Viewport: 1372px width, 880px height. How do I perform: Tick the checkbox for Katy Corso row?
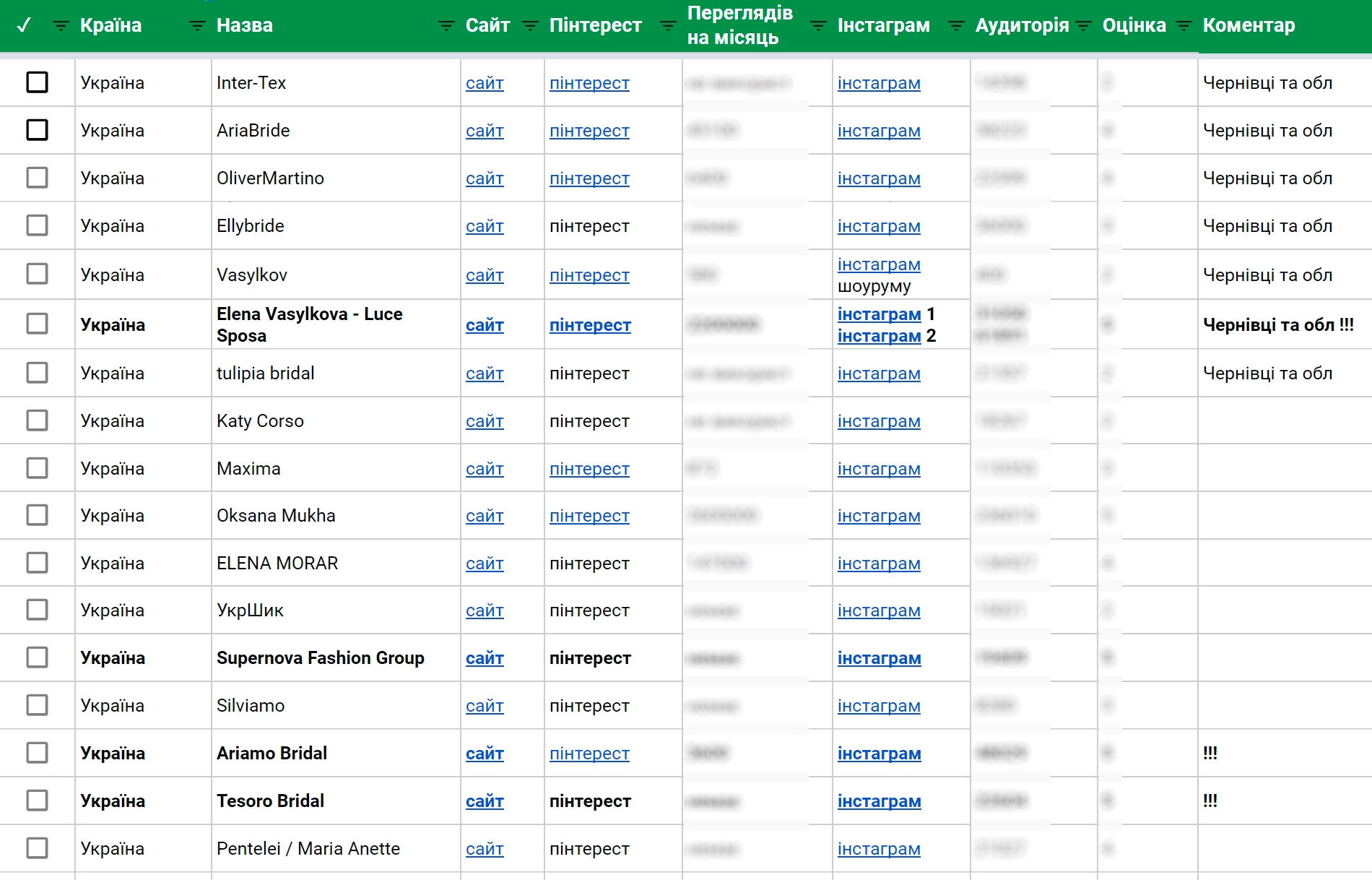click(37, 420)
